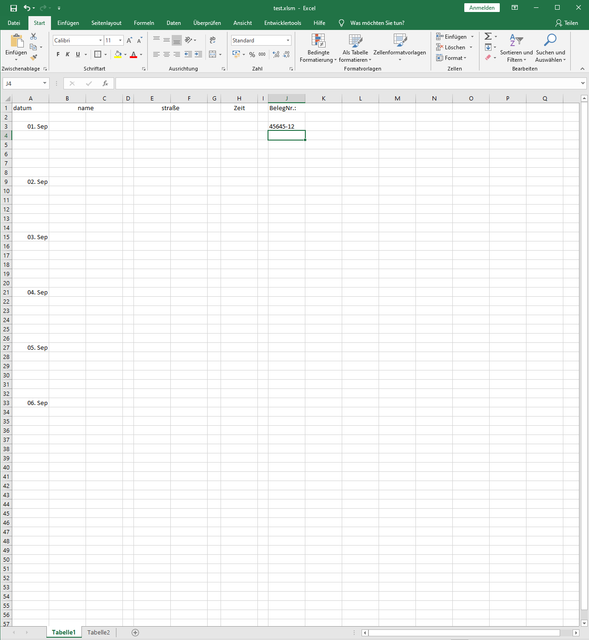Open the text orientation tool
Image resolution: width=589 pixels, height=640 pixels.
click(188, 40)
